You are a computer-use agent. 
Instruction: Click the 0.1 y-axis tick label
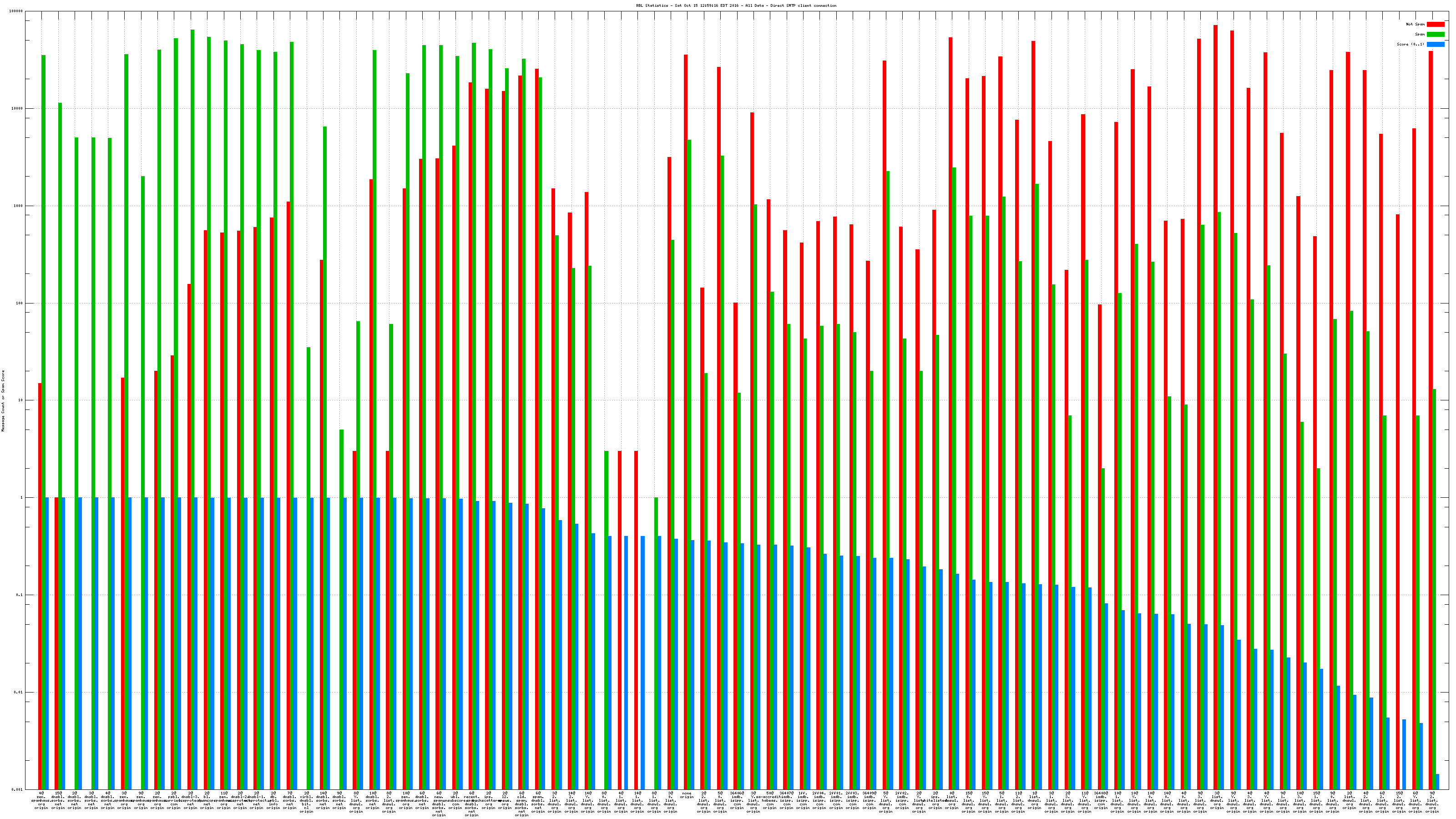click(20, 595)
